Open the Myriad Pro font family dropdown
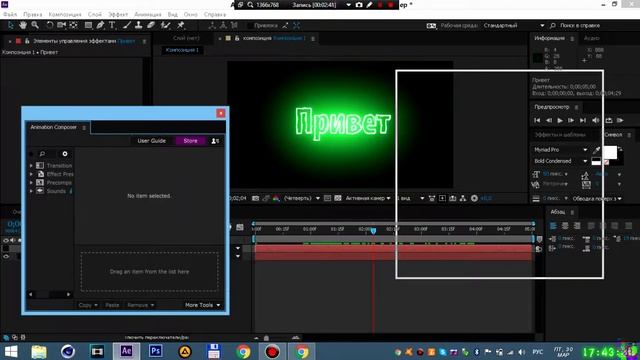Image resolution: width=640 pixels, height=360 pixels. [560, 150]
